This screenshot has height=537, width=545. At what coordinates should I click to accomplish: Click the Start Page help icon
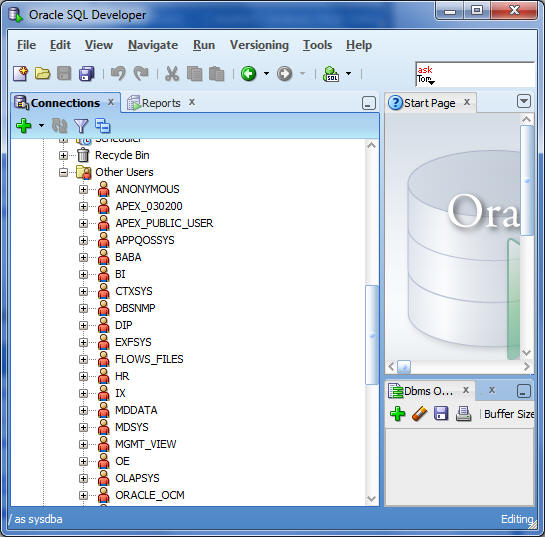click(395, 103)
